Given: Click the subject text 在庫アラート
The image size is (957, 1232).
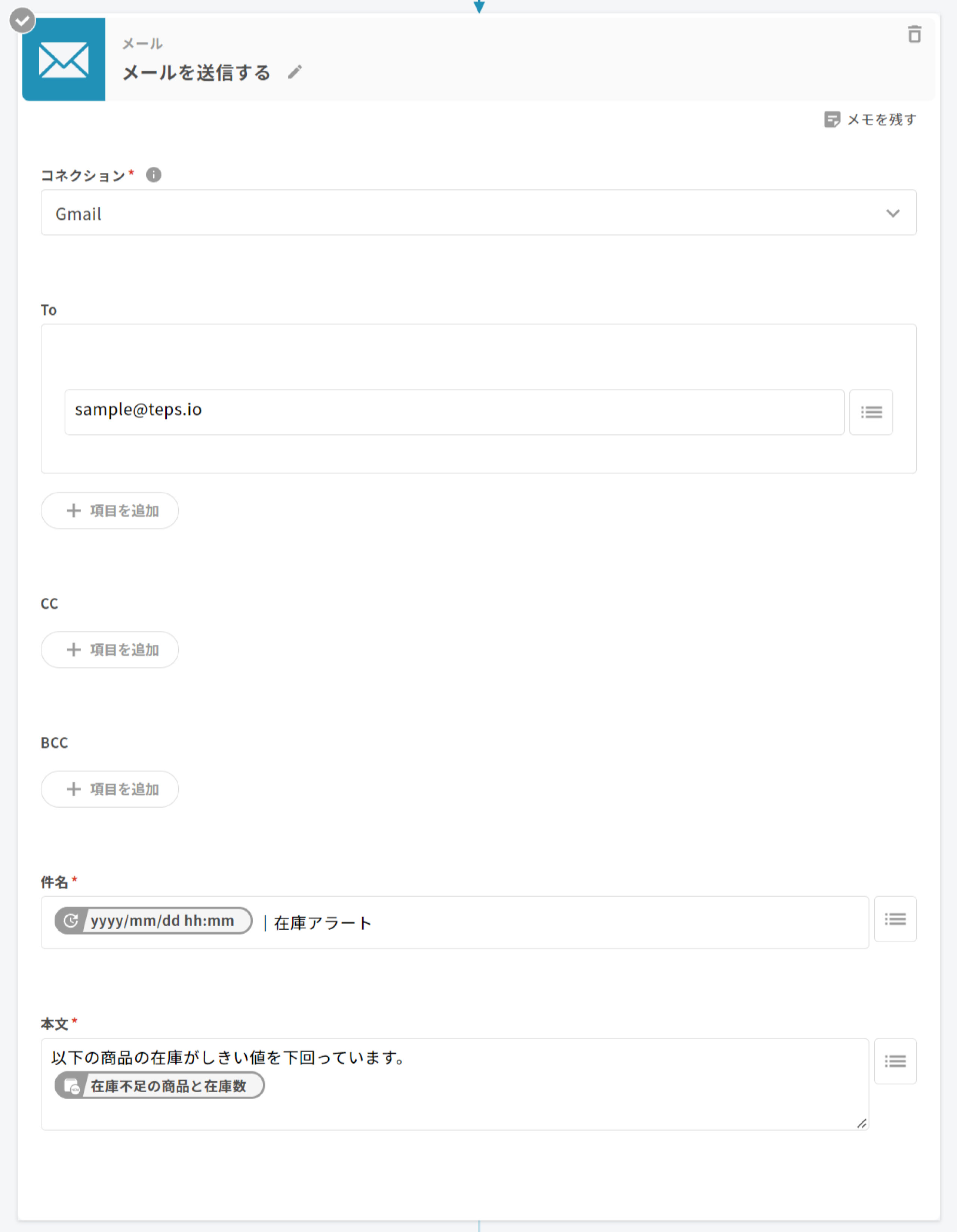Looking at the screenshot, I should pyautogui.click(x=323, y=923).
